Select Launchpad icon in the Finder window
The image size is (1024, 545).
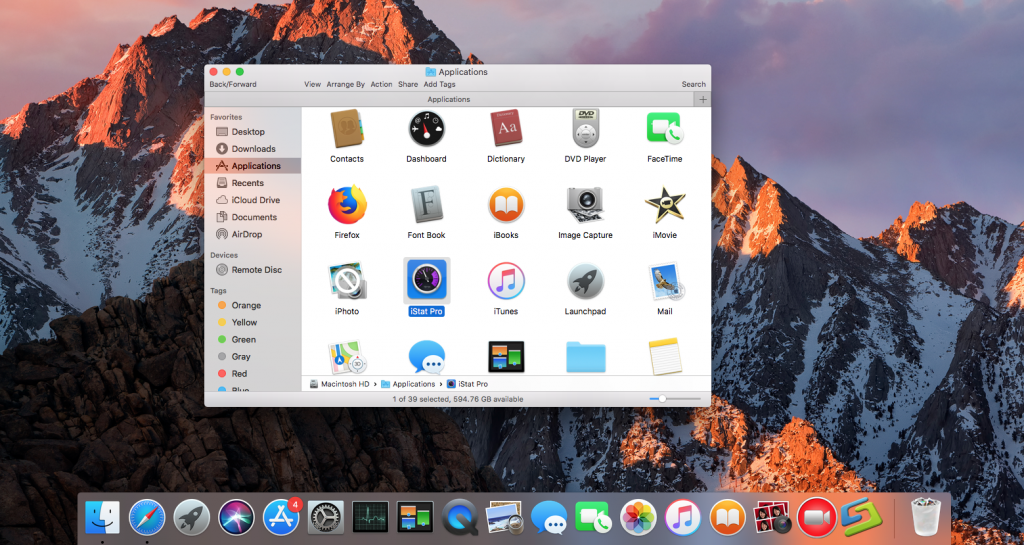pyautogui.click(x=585, y=281)
